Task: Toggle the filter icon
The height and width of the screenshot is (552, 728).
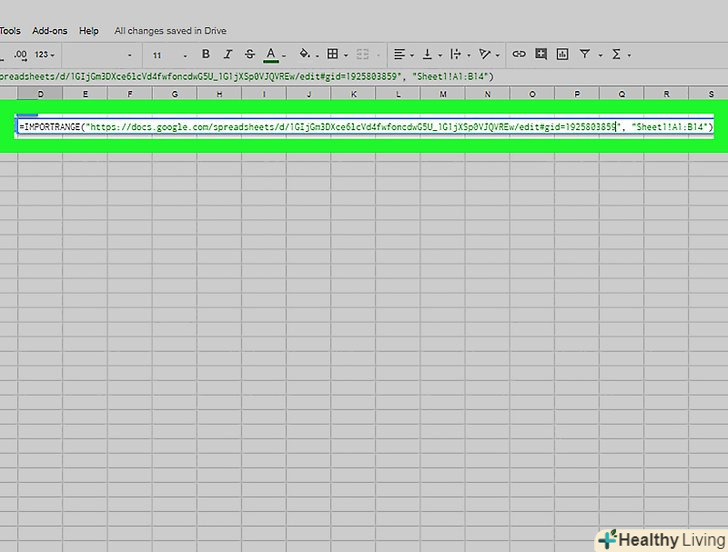Action: (x=585, y=54)
